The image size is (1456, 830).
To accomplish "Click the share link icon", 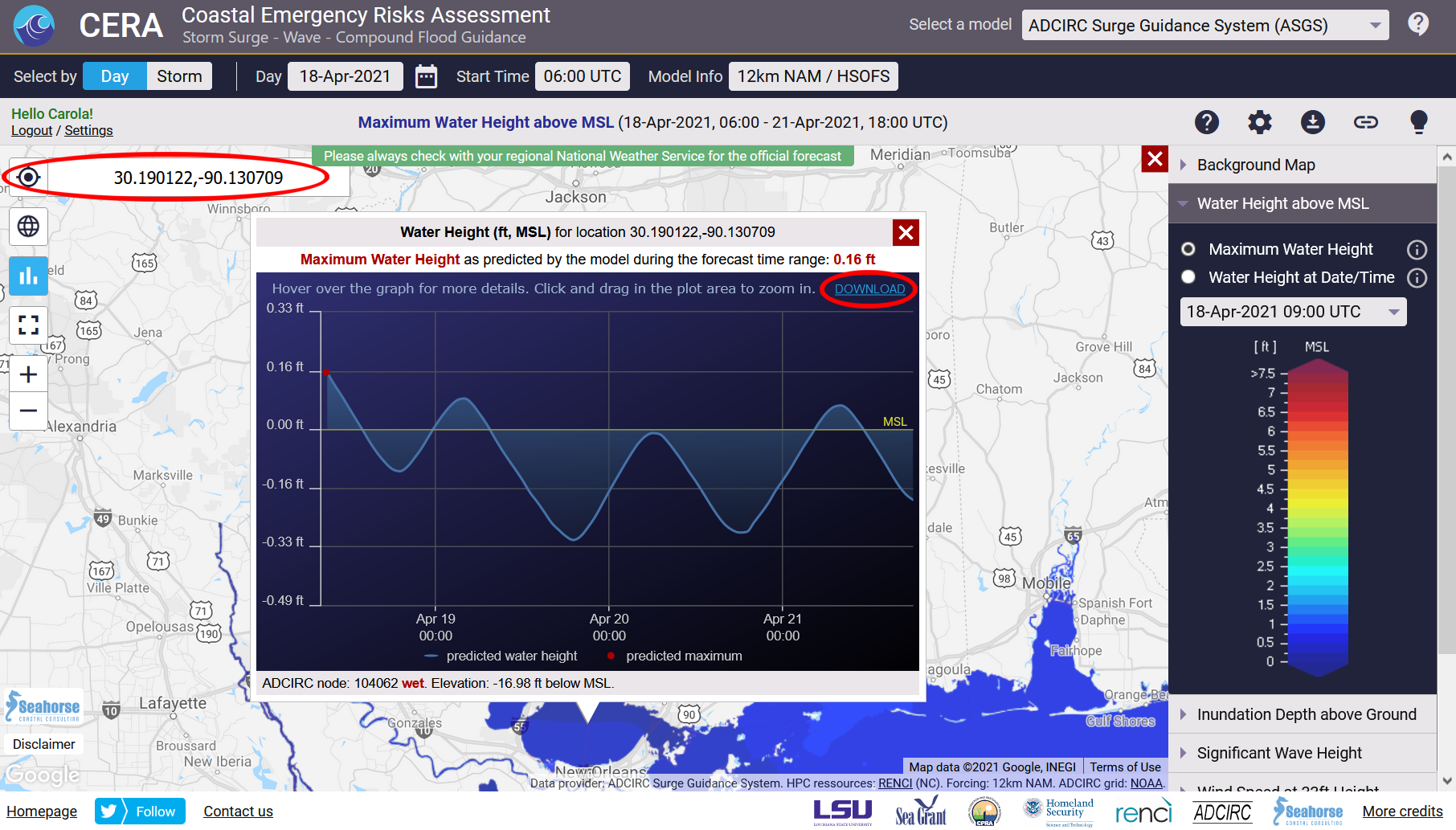I will tap(1365, 122).
